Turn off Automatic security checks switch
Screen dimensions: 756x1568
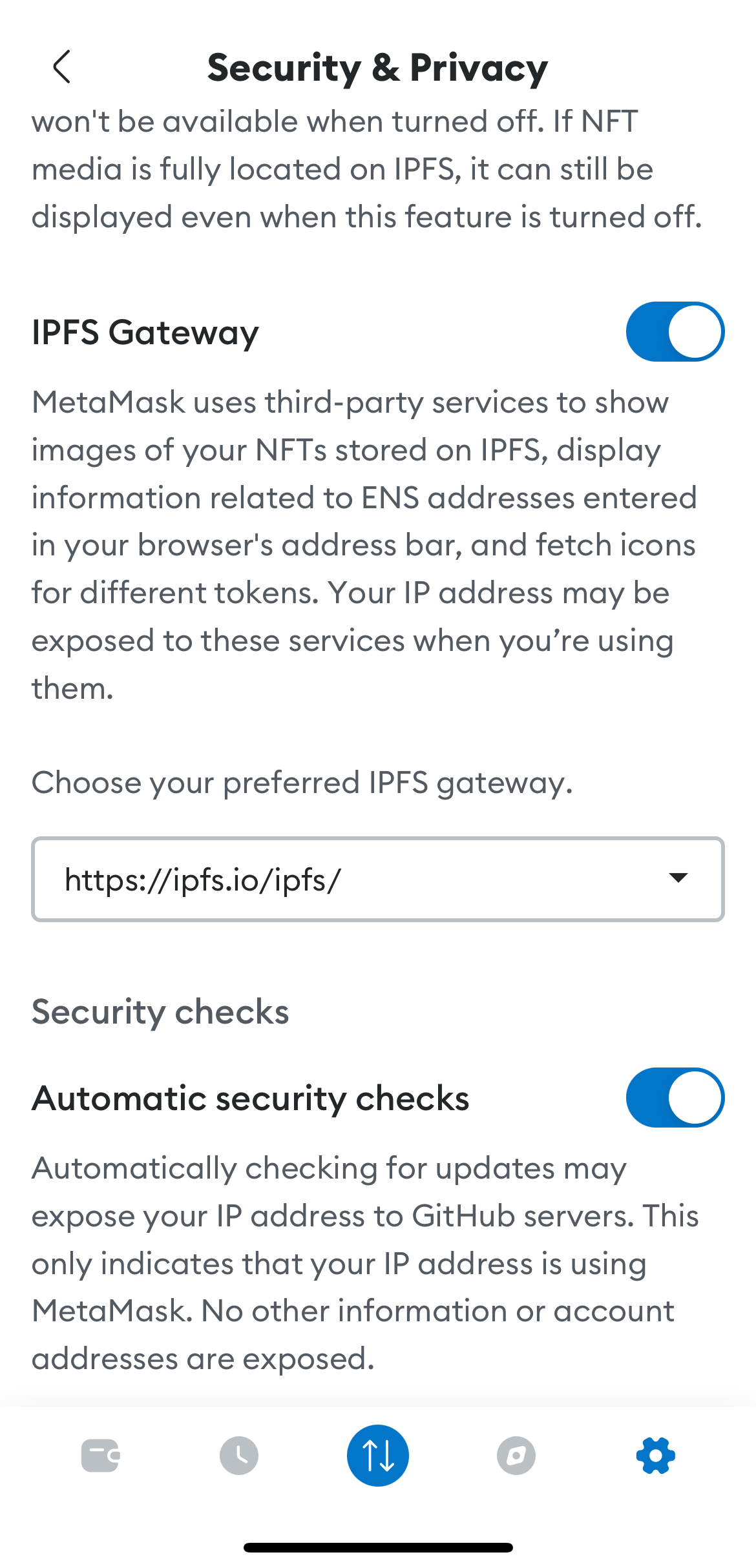pyautogui.click(x=675, y=1098)
